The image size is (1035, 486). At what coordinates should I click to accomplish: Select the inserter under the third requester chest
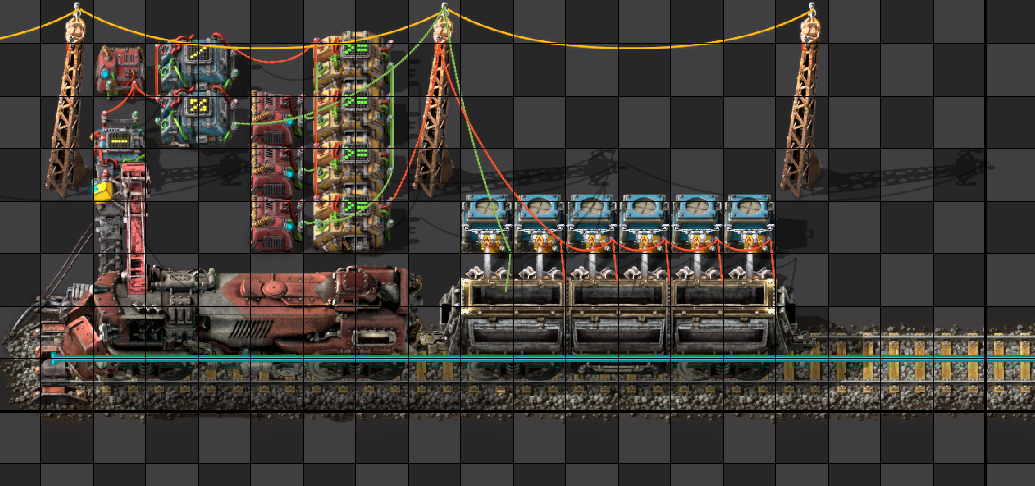(x=592, y=259)
